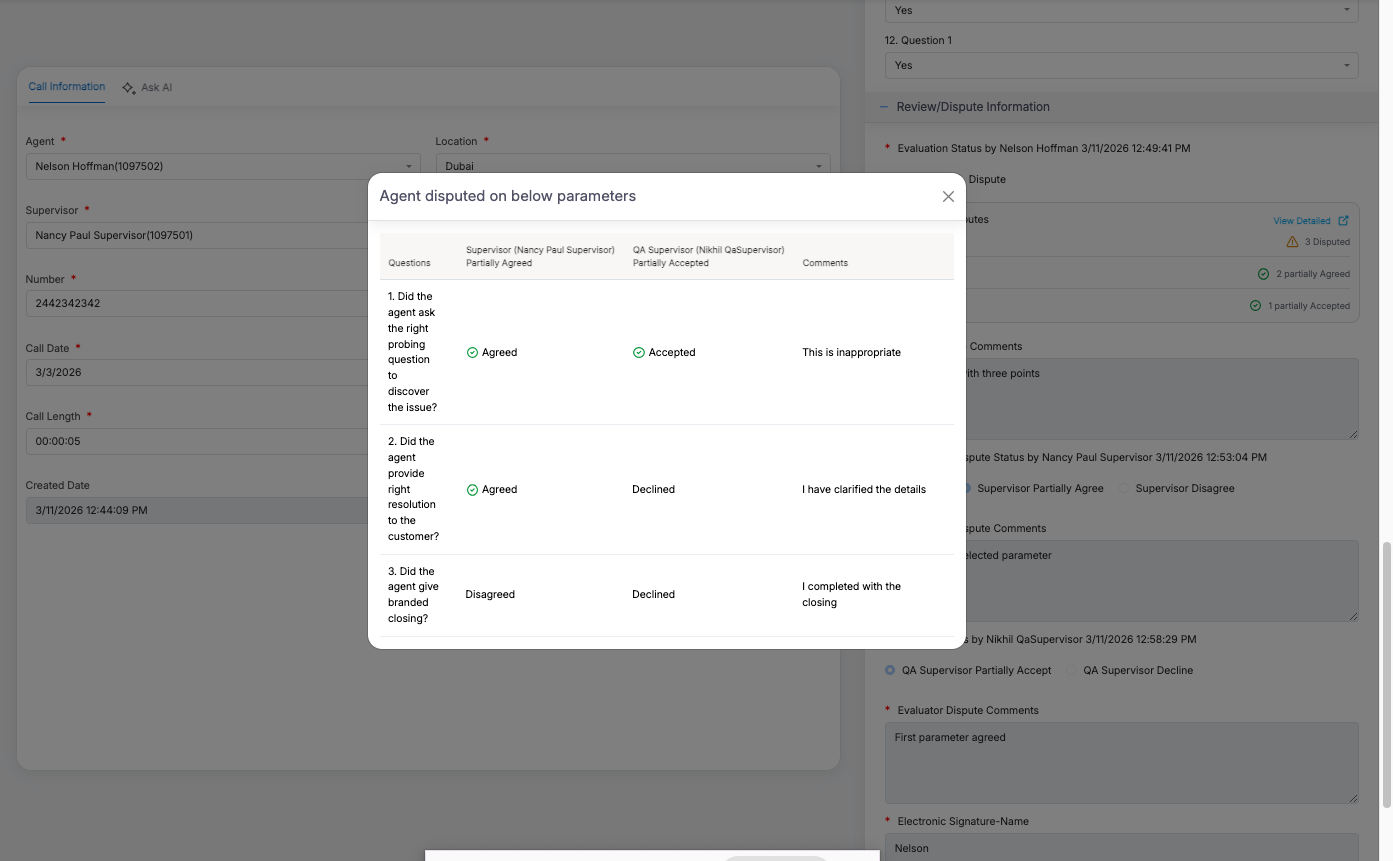Switch to the Ask AI tab
The height and width of the screenshot is (861, 1393).
[x=156, y=88]
